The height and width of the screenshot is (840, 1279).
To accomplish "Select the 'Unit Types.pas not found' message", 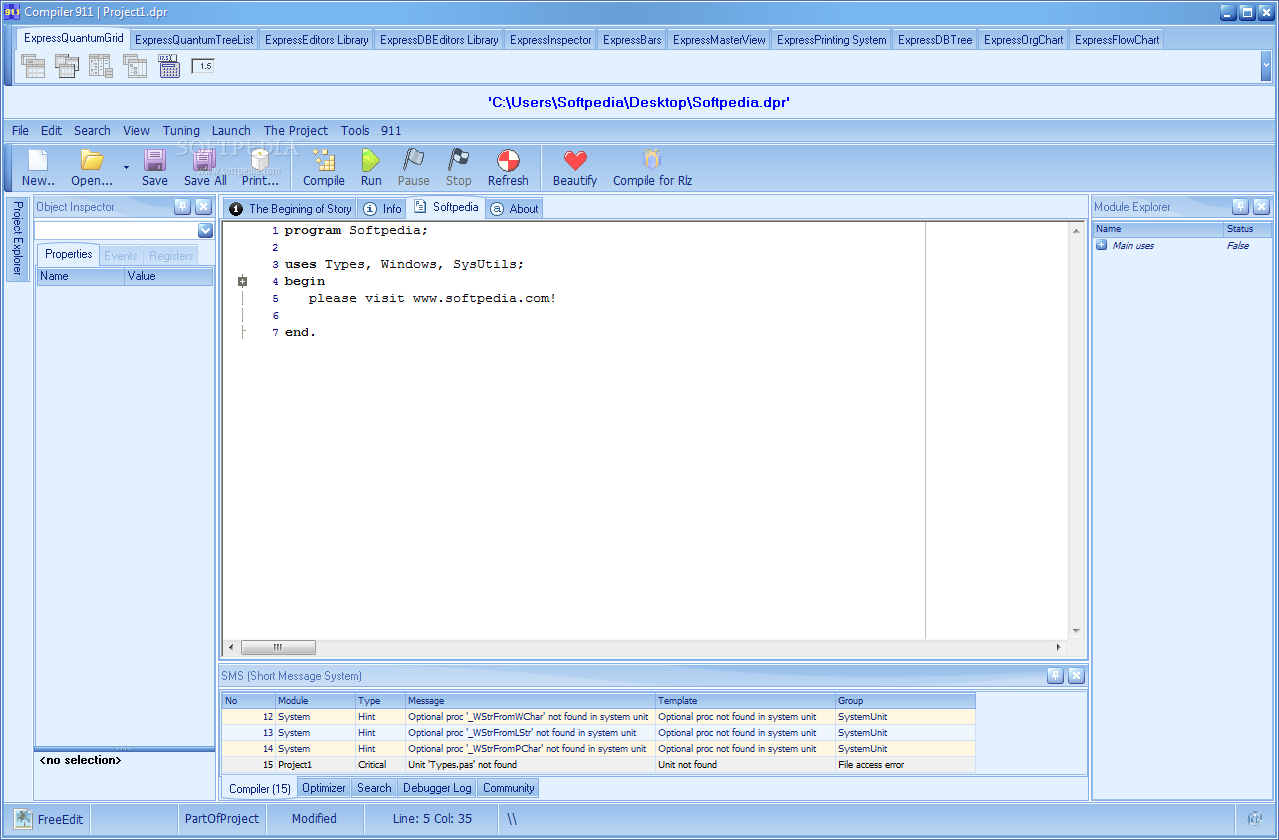I will 598,765.
